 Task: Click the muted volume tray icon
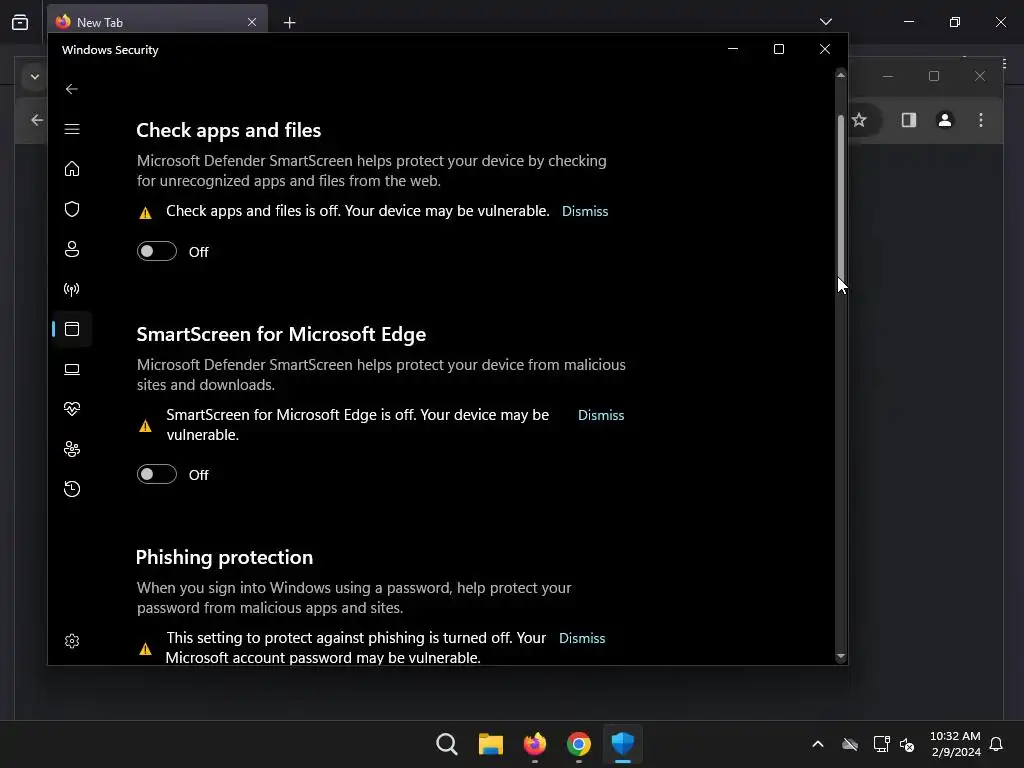point(907,744)
